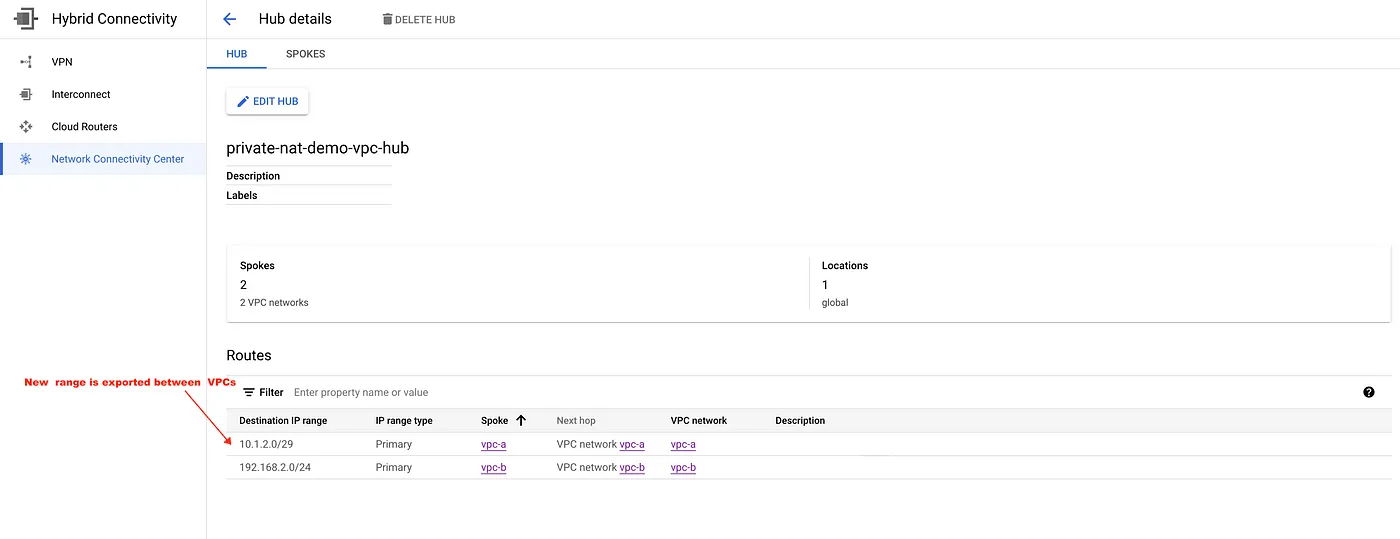Click the EDIT HUB button
Image resolution: width=1400 pixels, height=539 pixels.
point(267,101)
